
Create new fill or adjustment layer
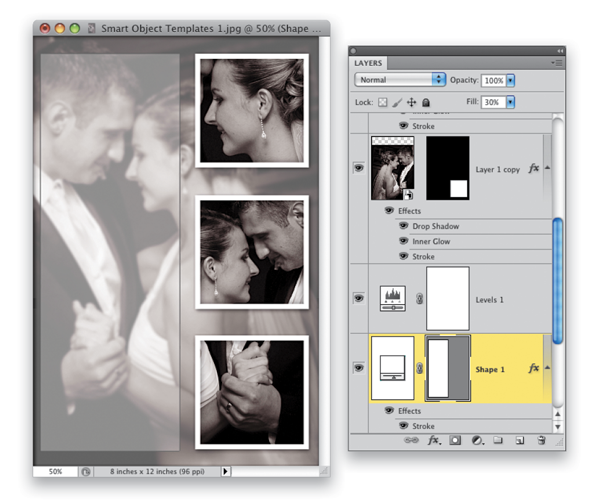(477, 440)
